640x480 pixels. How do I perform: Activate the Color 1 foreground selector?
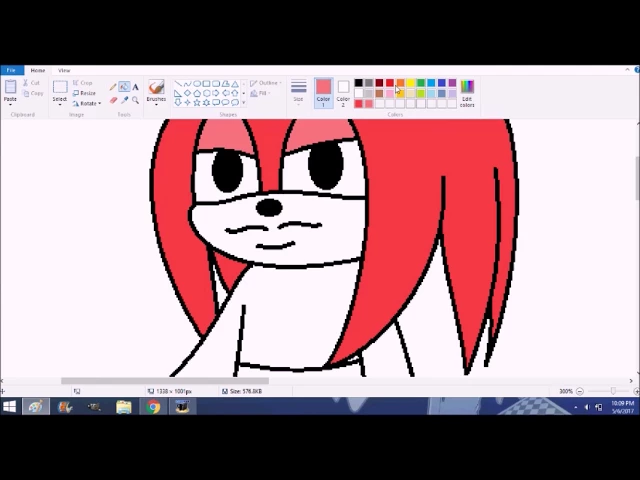point(323,91)
